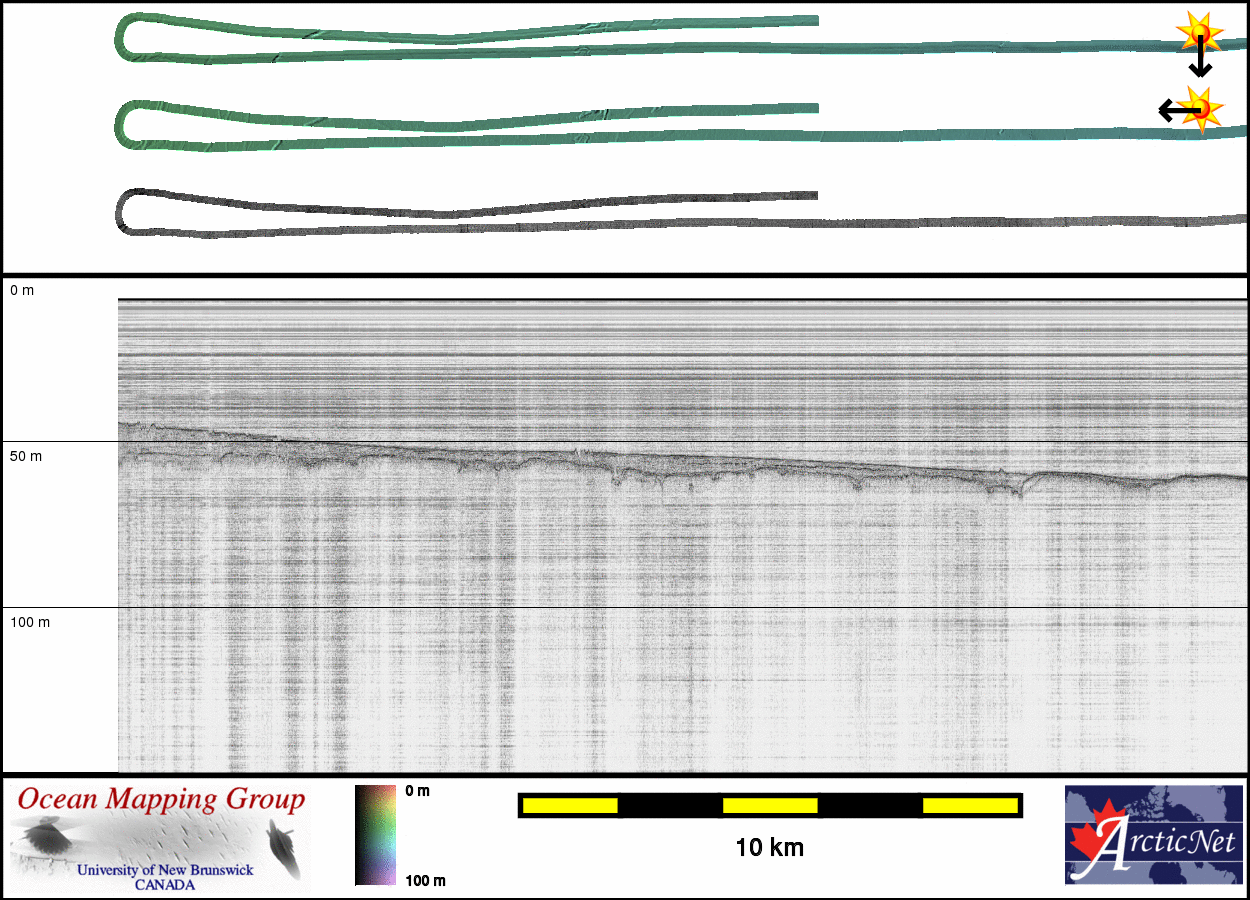Select the 100 m color legend label
Image resolution: width=1250 pixels, height=900 pixels.
(x=425, y=880)
